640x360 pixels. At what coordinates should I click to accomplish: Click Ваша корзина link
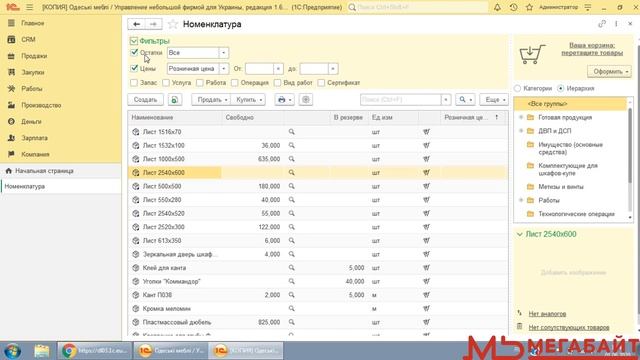[592, 49]
